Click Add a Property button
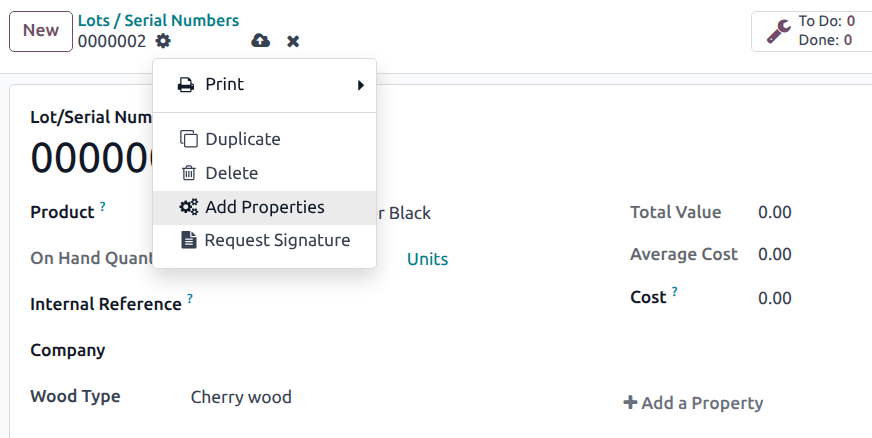This screenshot has height=438, width=872. tap(693, 403)
